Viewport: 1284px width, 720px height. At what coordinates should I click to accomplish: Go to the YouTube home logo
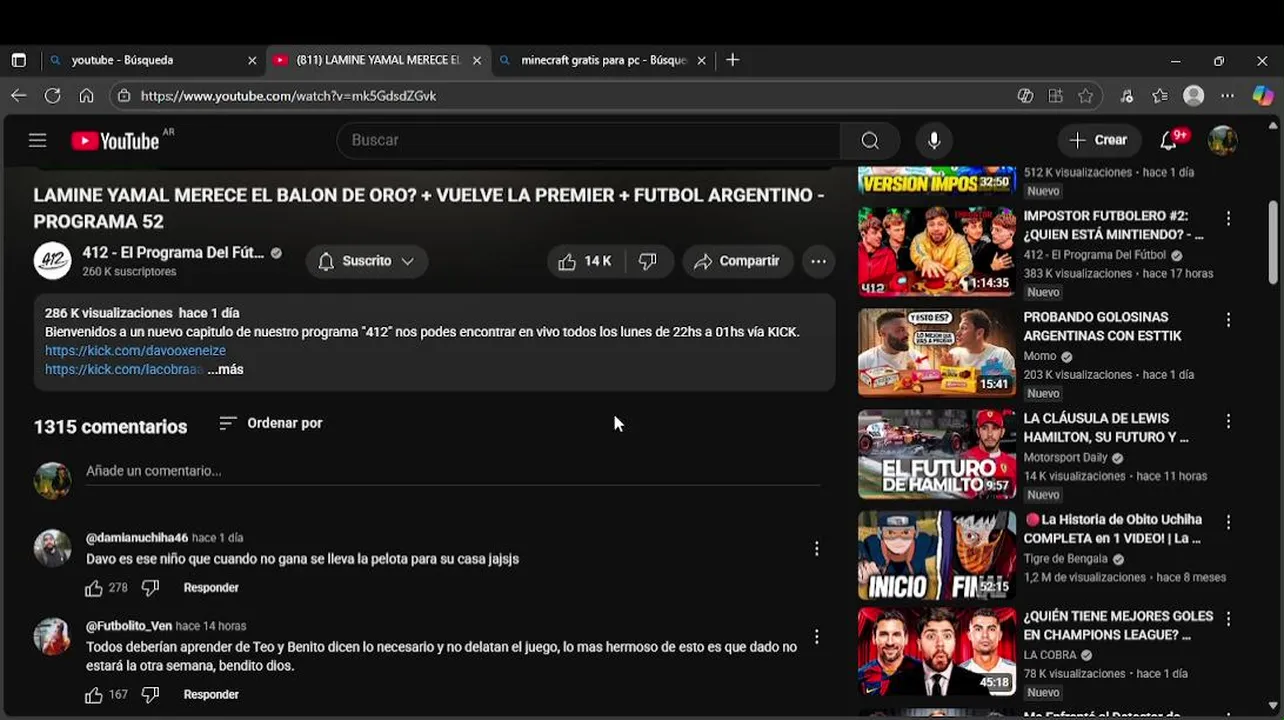tap(115, 141)
